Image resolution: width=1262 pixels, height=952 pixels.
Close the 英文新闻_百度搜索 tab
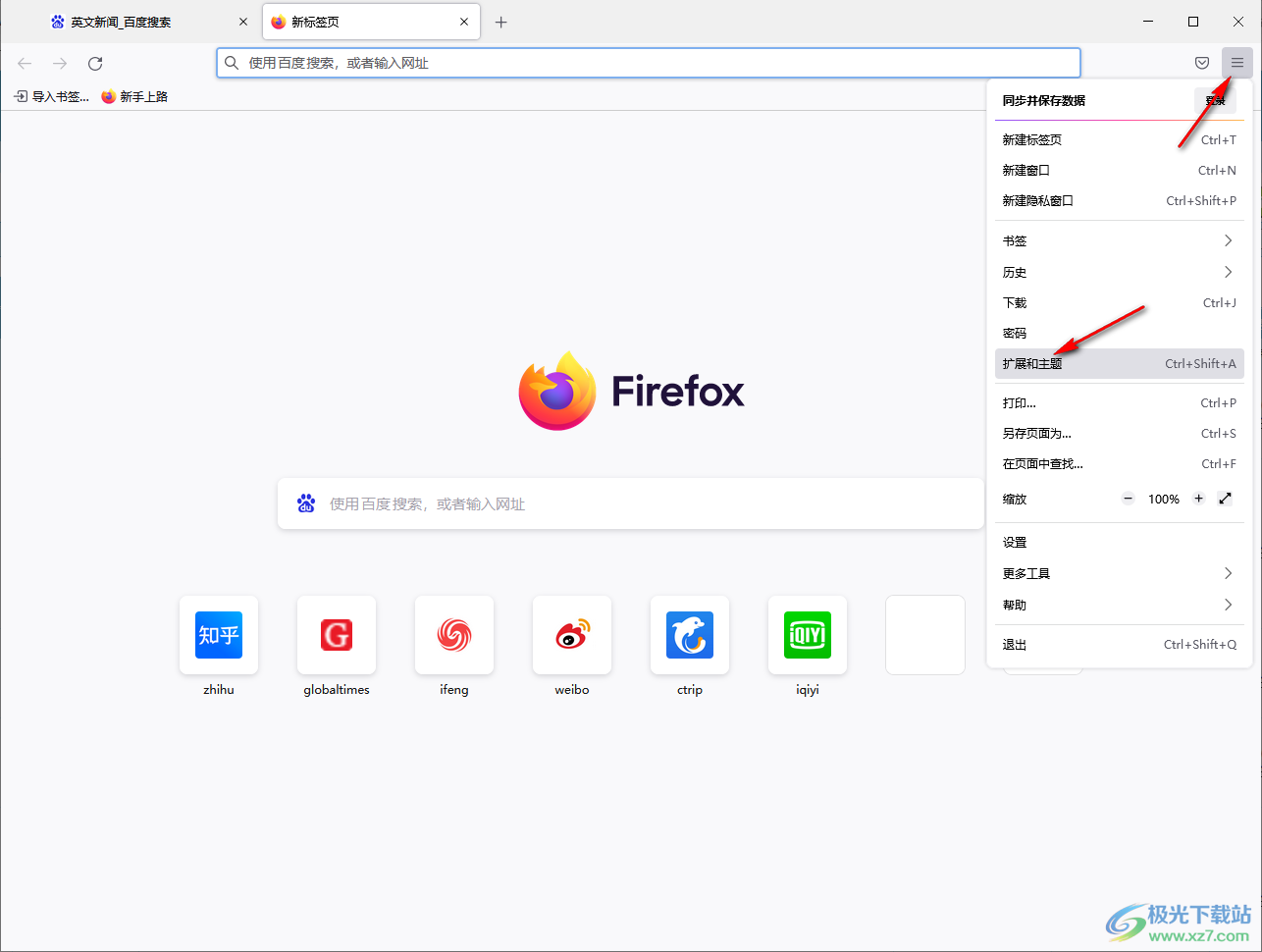[x=243, y=22]
